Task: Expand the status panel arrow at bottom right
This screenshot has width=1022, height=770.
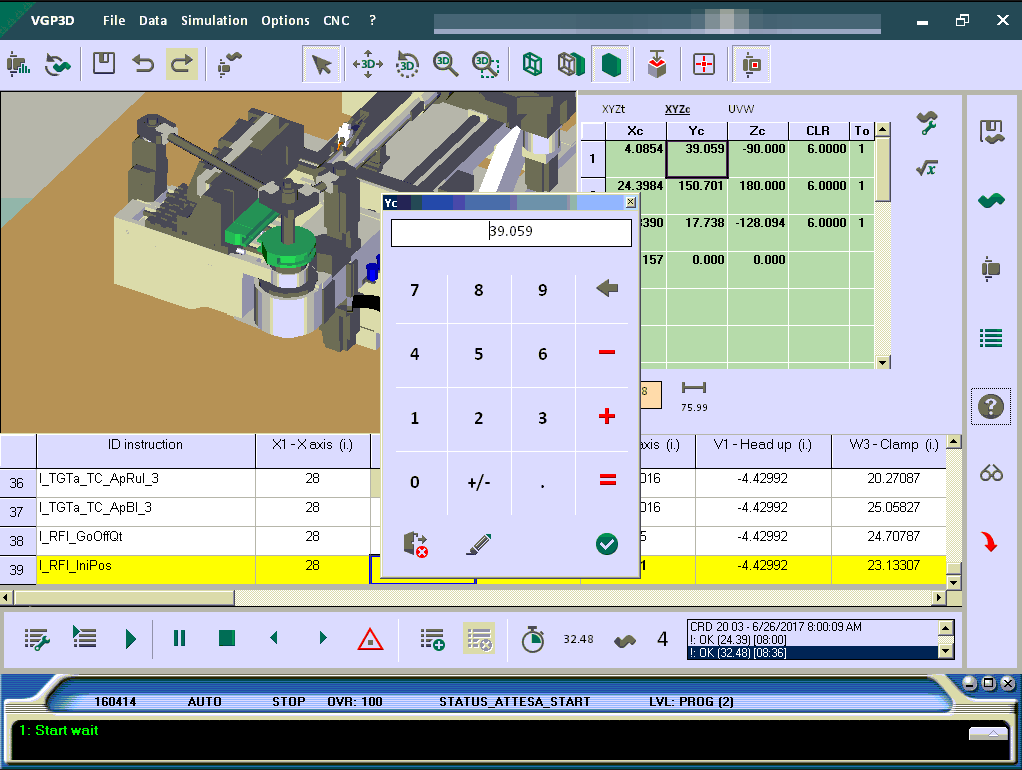Action: (988, 733)
